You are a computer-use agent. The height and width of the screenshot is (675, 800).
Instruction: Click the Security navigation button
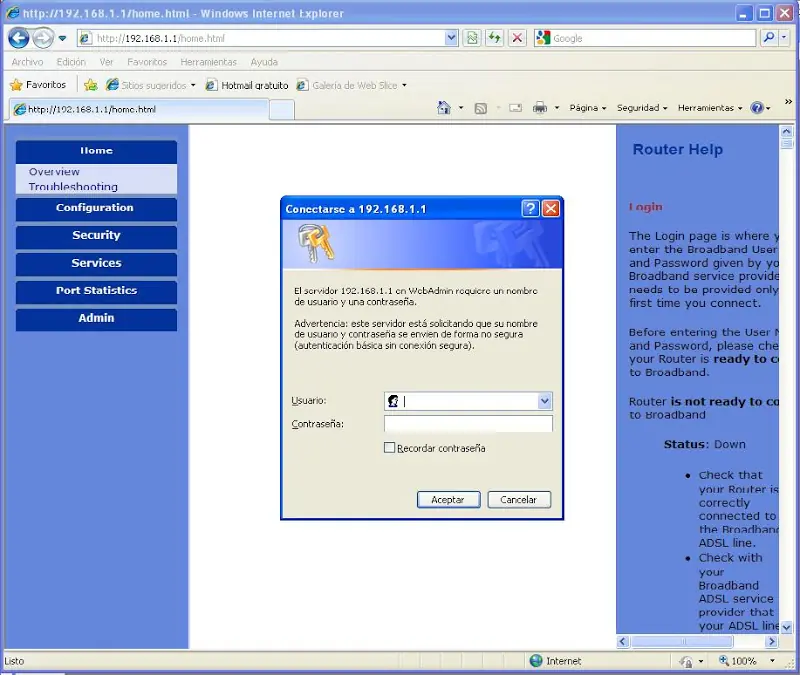[x=96, y=236]
